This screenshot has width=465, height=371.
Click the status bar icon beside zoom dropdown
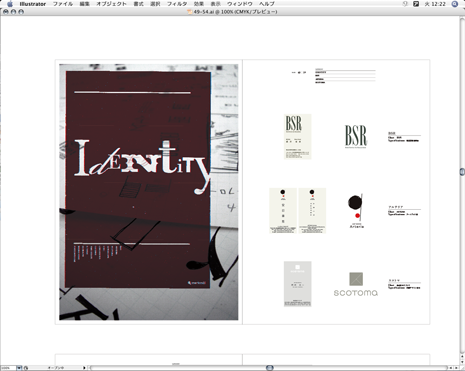coord(26,368)
